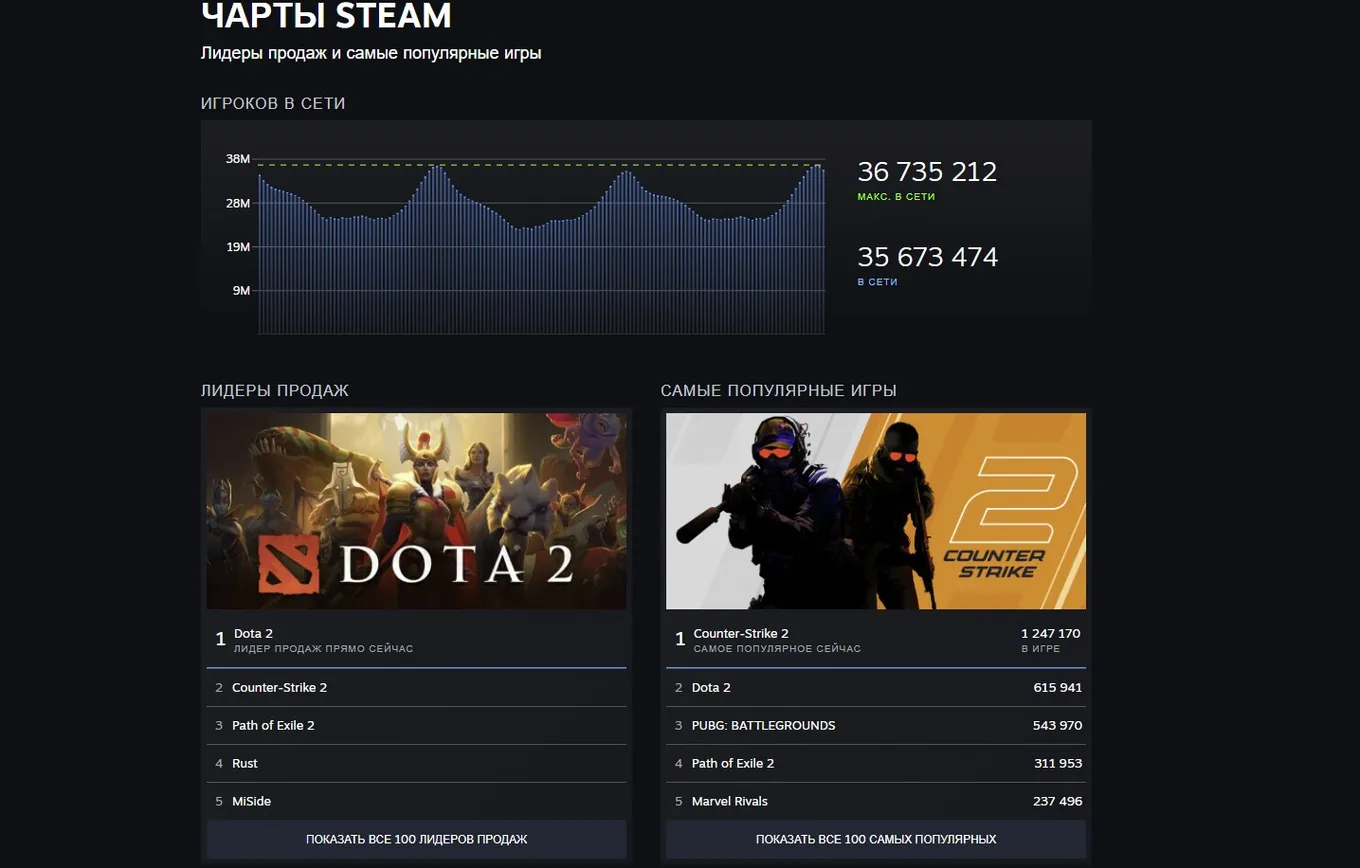Image resolution: width=1360 pixels, height=868 pixels.
Task: Click the 36 735 212 peak online value
Action: [x=927, y=172]
